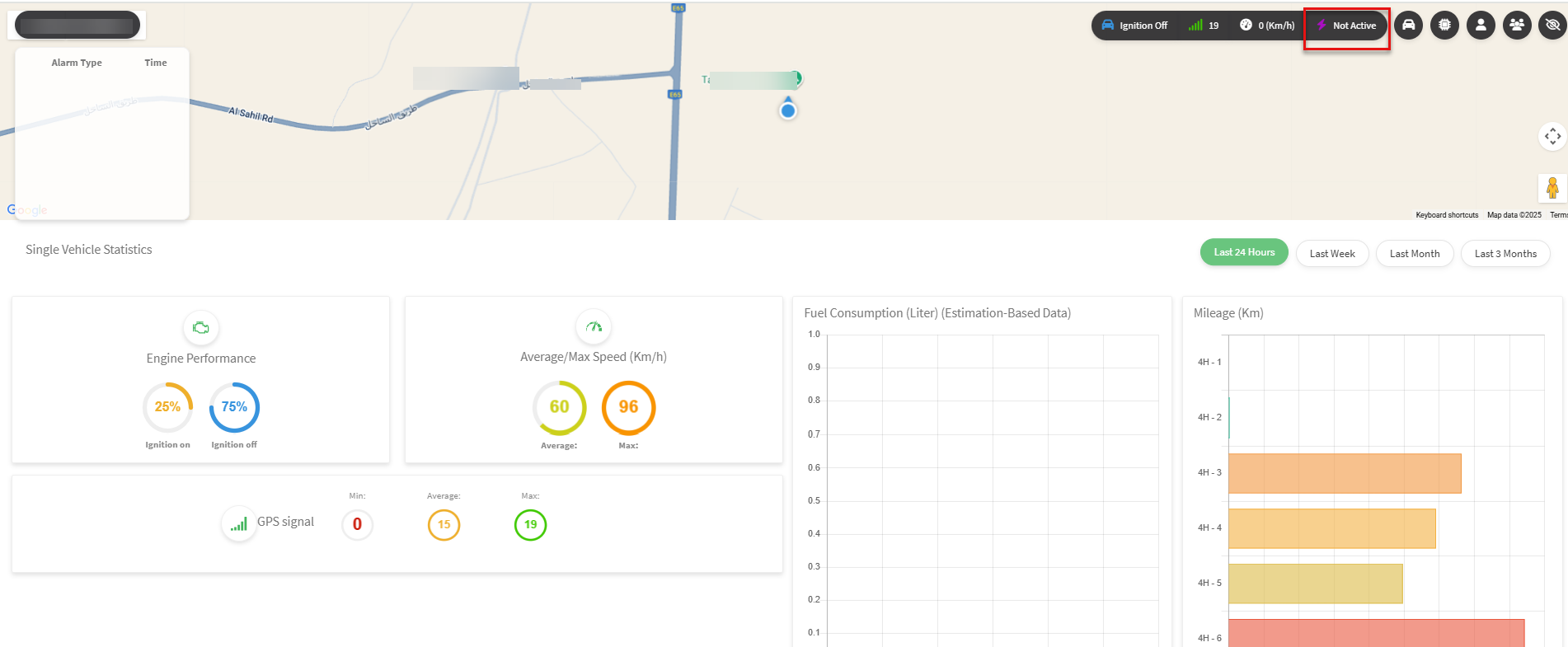1568x647 pixels.
Task: Open Keyboard shortcuts link on map
Action: pos(1447,215)
